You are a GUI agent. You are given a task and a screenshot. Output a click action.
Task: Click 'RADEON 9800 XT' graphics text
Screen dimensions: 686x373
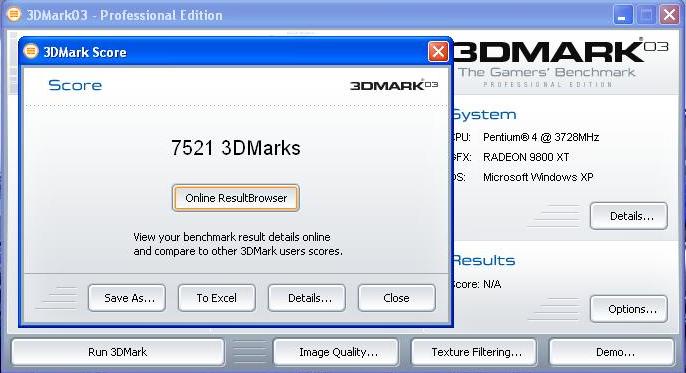(526, 157)
